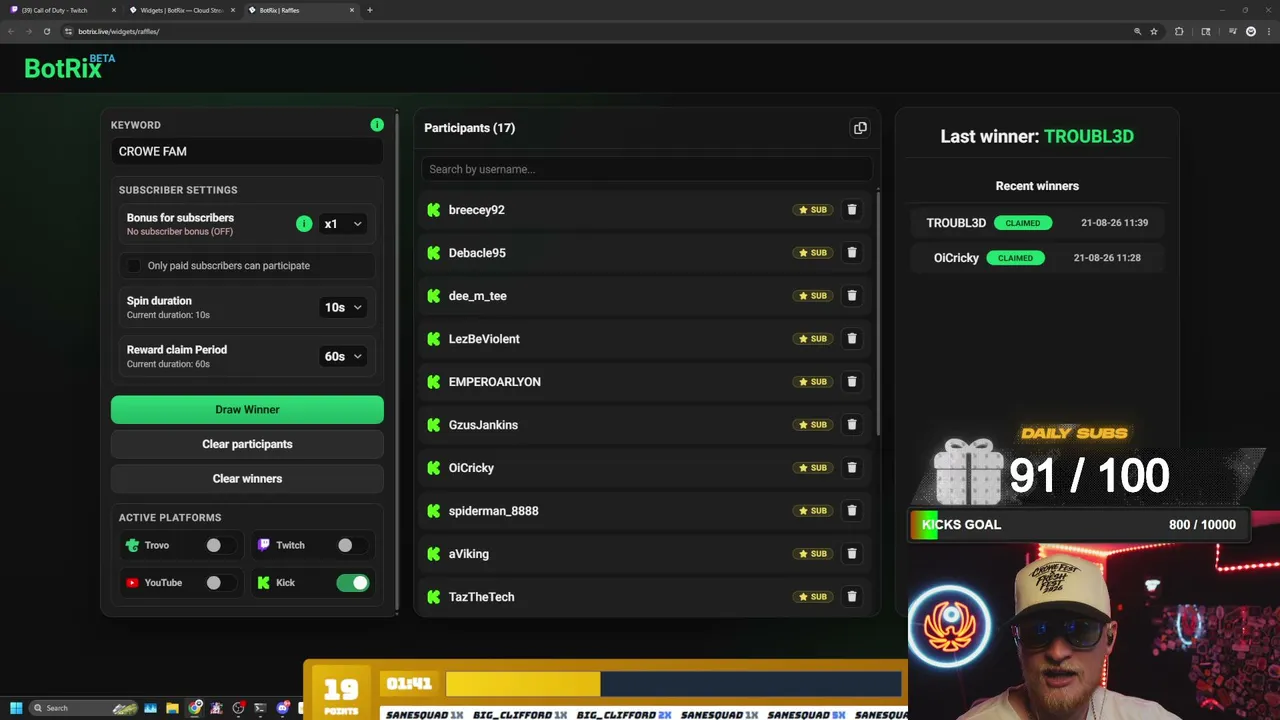Remove spiderman_8888 with its trash icon
This screenshot has height=720, width=1280.
[x=852, y=511]
